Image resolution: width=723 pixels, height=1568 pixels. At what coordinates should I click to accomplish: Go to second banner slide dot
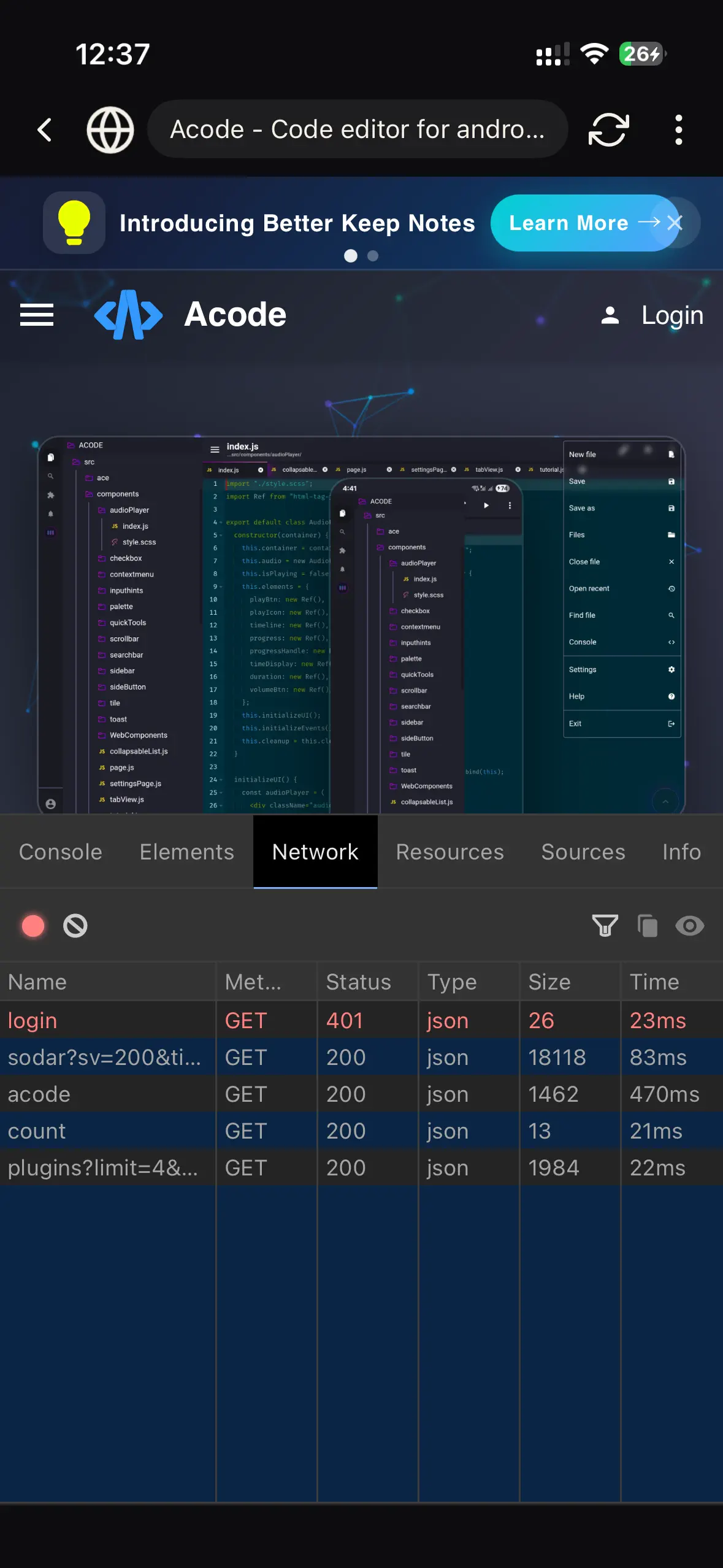[x=373, y=256]
